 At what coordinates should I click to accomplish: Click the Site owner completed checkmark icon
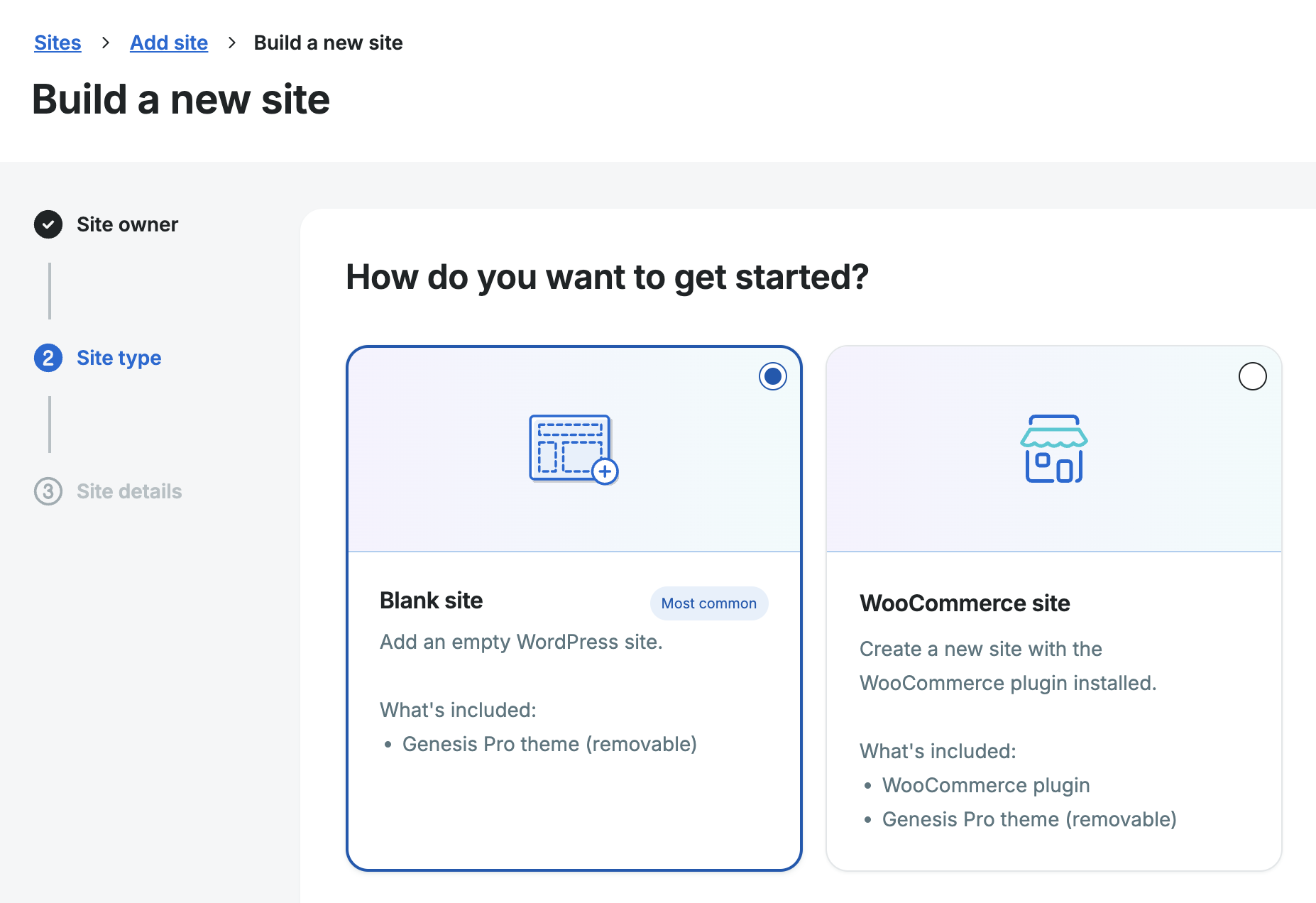click(48, 224)
